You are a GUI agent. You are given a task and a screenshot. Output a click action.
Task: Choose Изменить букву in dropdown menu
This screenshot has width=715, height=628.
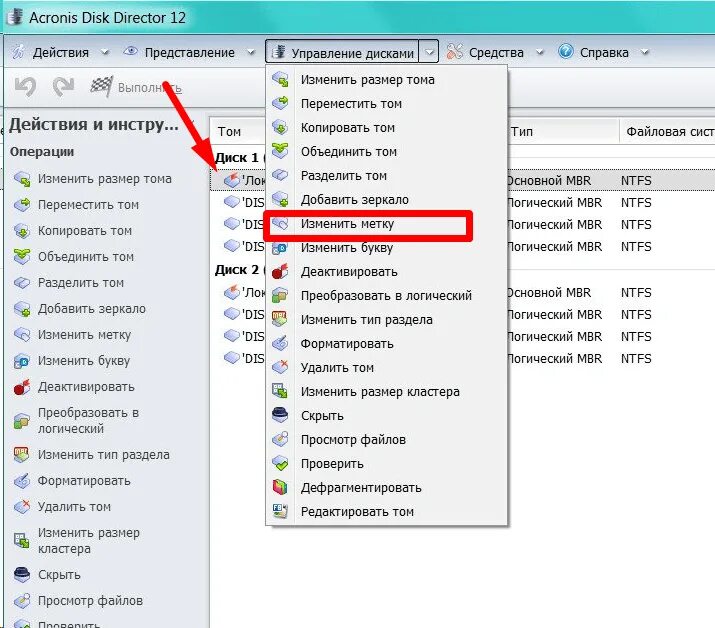tap(386, 248)
